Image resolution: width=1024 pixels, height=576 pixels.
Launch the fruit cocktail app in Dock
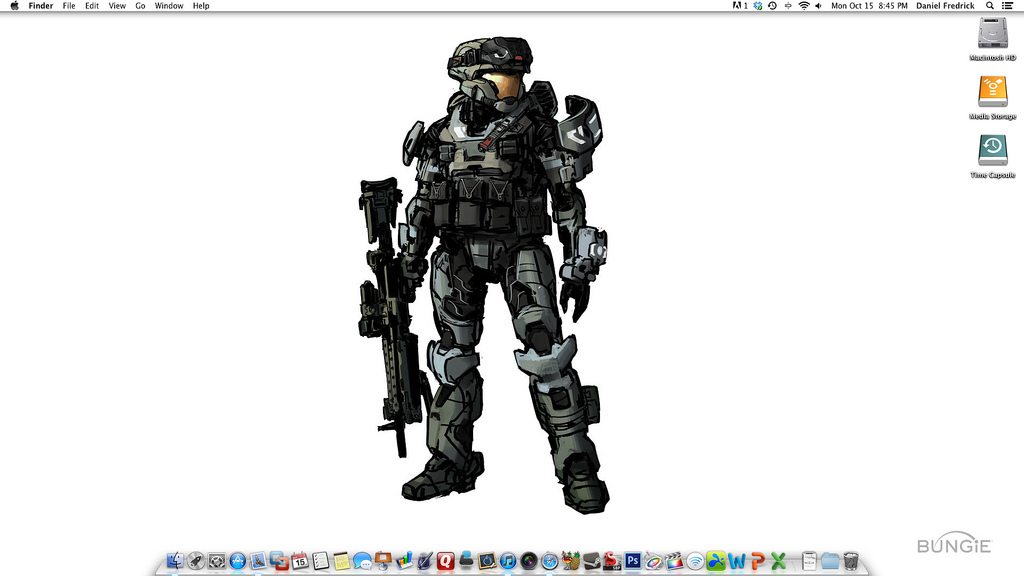point(571,560)
